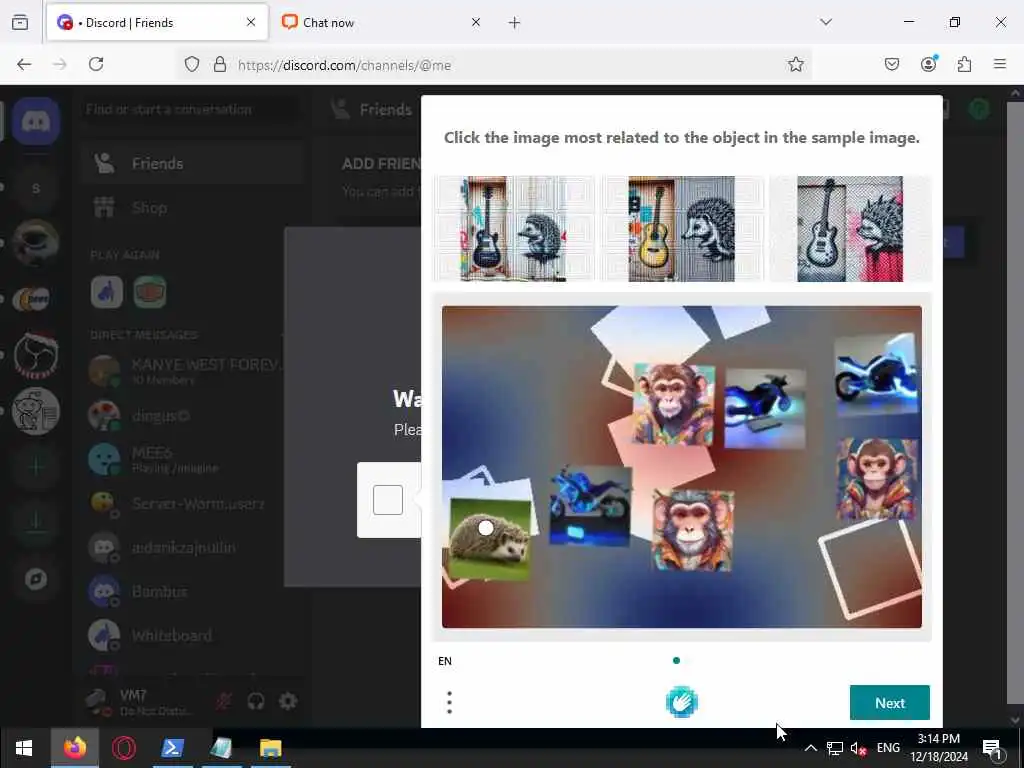
Task: Click the sample image with the red-splashed hedgehog
Action: pos(850,229)
